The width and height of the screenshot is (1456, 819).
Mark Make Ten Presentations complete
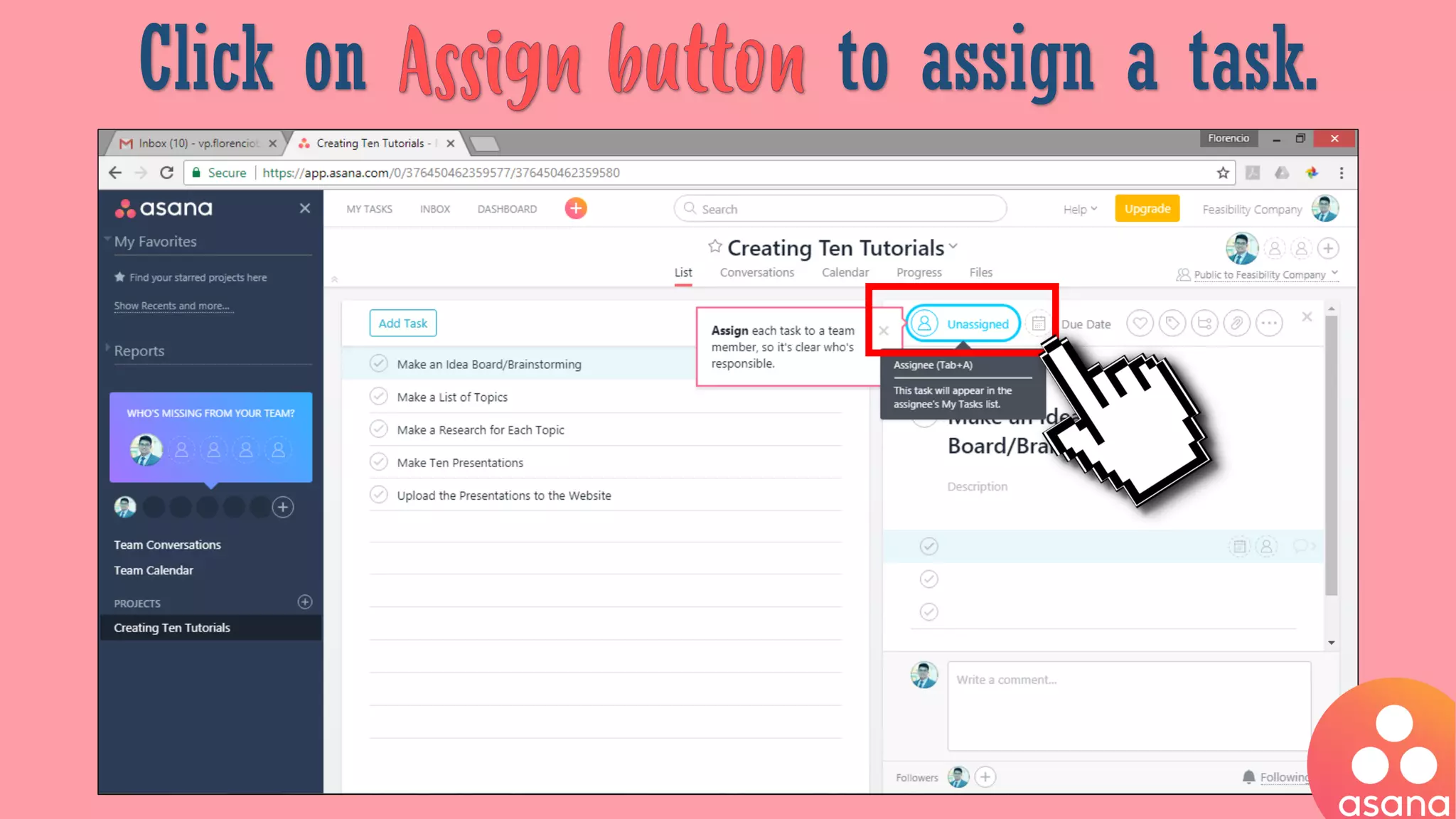[378, 462]
